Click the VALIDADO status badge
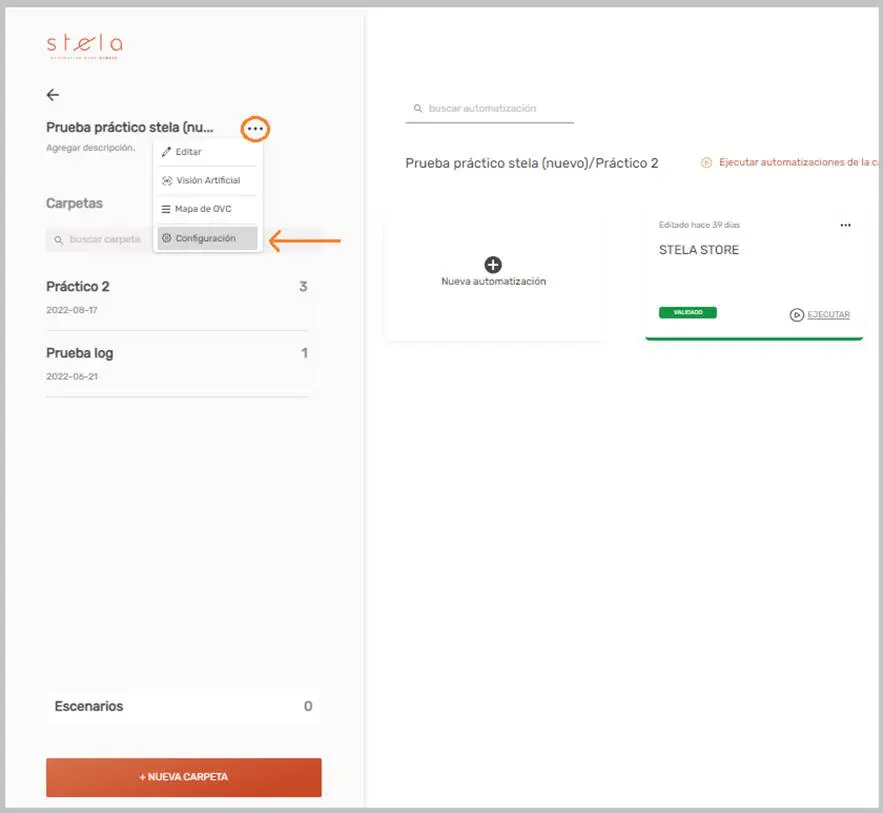883x813 pixels. click(687, 312)
